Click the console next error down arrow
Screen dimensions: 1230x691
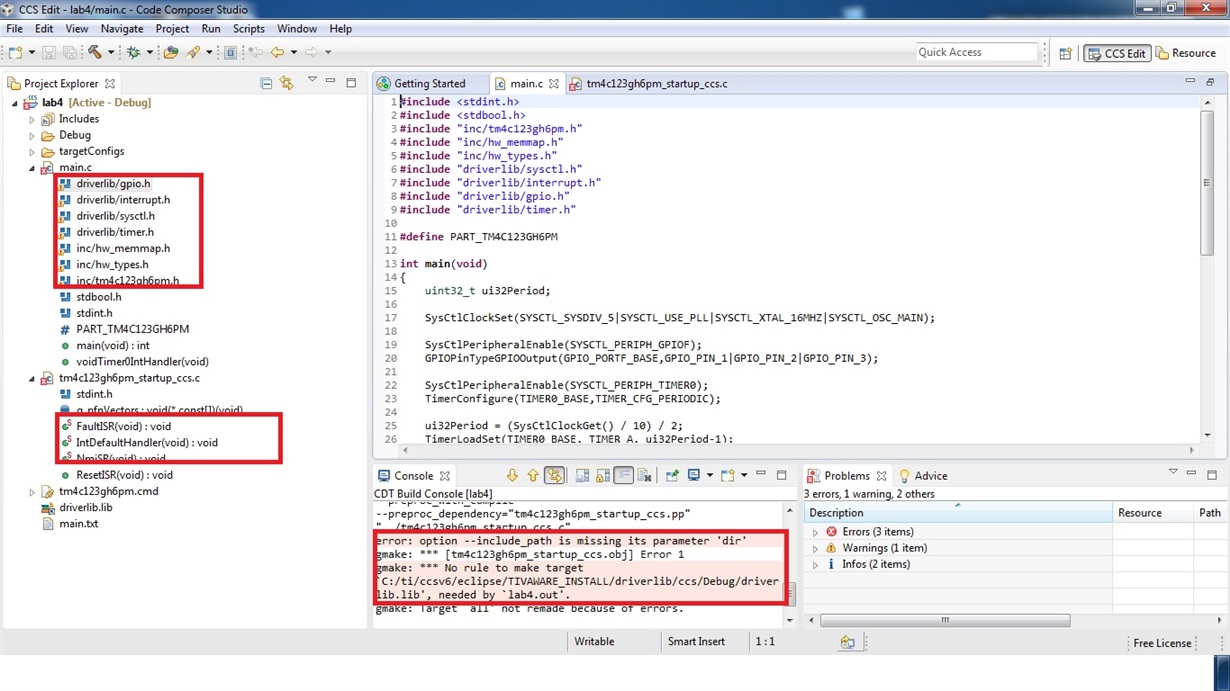[511, 476]
